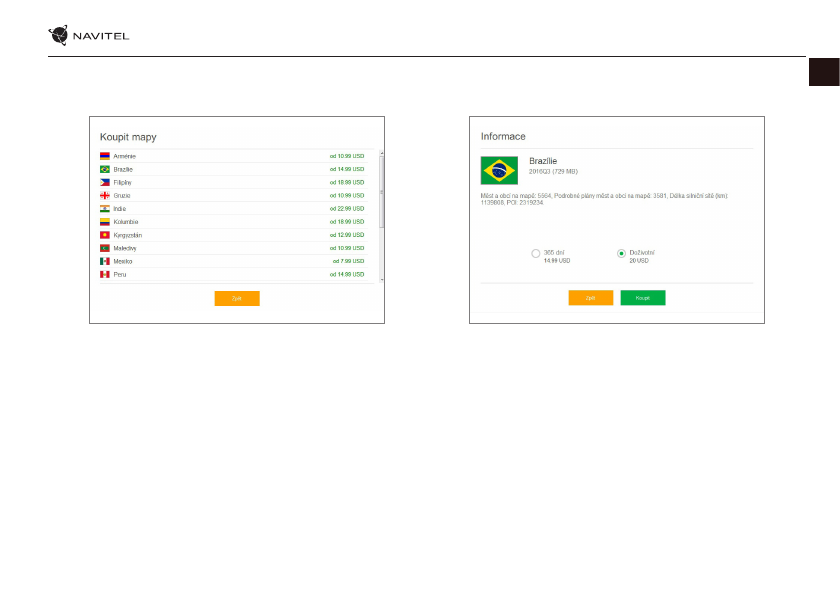The height and width of the screenshot is (595, 840).
Task: Click the map list scrollbar down arrow
Action: [x=381, y=281]
